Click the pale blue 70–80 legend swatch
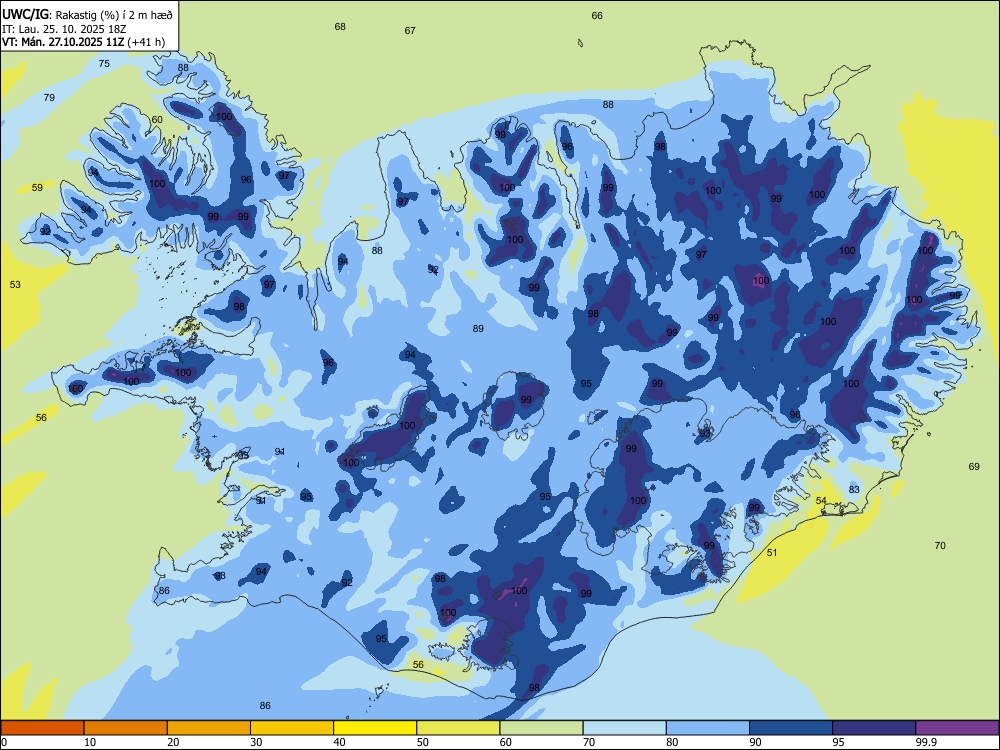Viewport: 1000px width, 750px height. (x=624, y=728)
